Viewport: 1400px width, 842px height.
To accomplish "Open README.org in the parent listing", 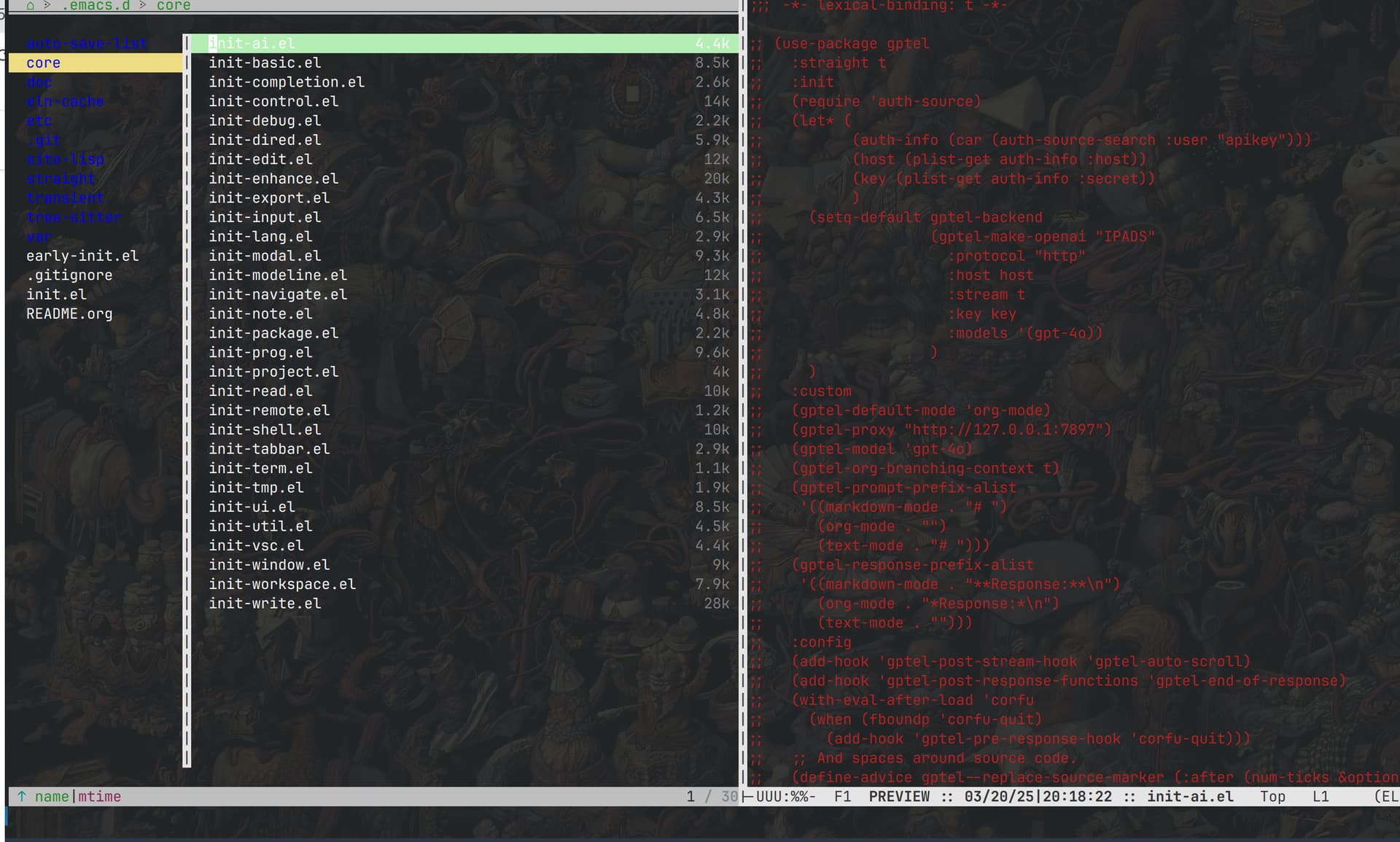I will tap(69, 313).
